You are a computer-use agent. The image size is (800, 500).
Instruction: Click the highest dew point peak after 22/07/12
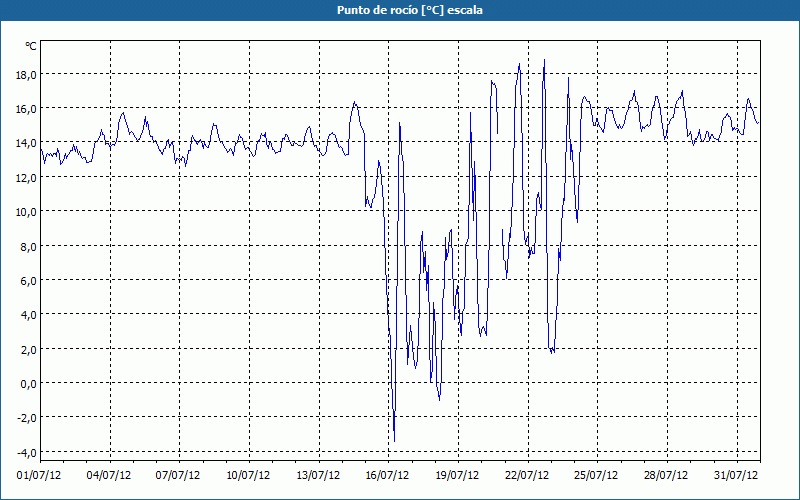[x=544, y=60]
